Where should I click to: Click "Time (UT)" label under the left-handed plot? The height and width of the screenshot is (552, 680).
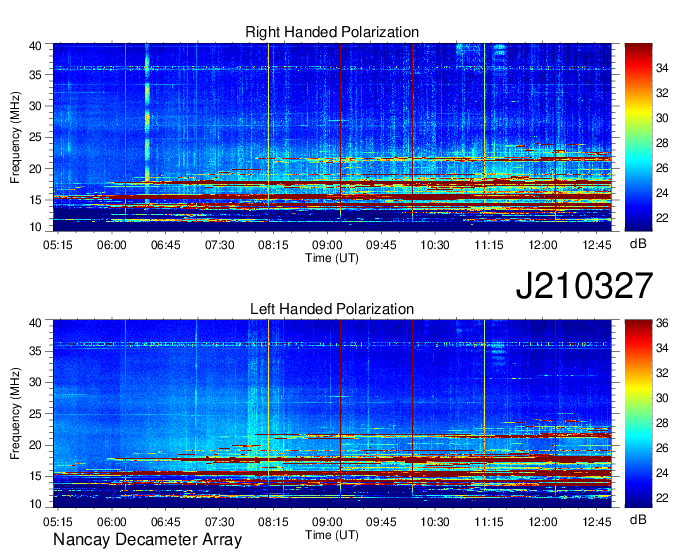point(332,535)
